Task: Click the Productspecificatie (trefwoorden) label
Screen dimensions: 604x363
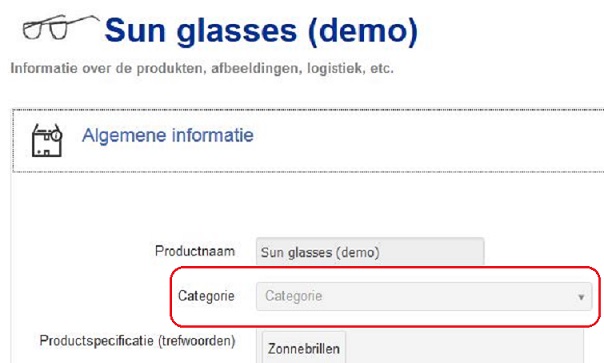Action: pos(138,341)
